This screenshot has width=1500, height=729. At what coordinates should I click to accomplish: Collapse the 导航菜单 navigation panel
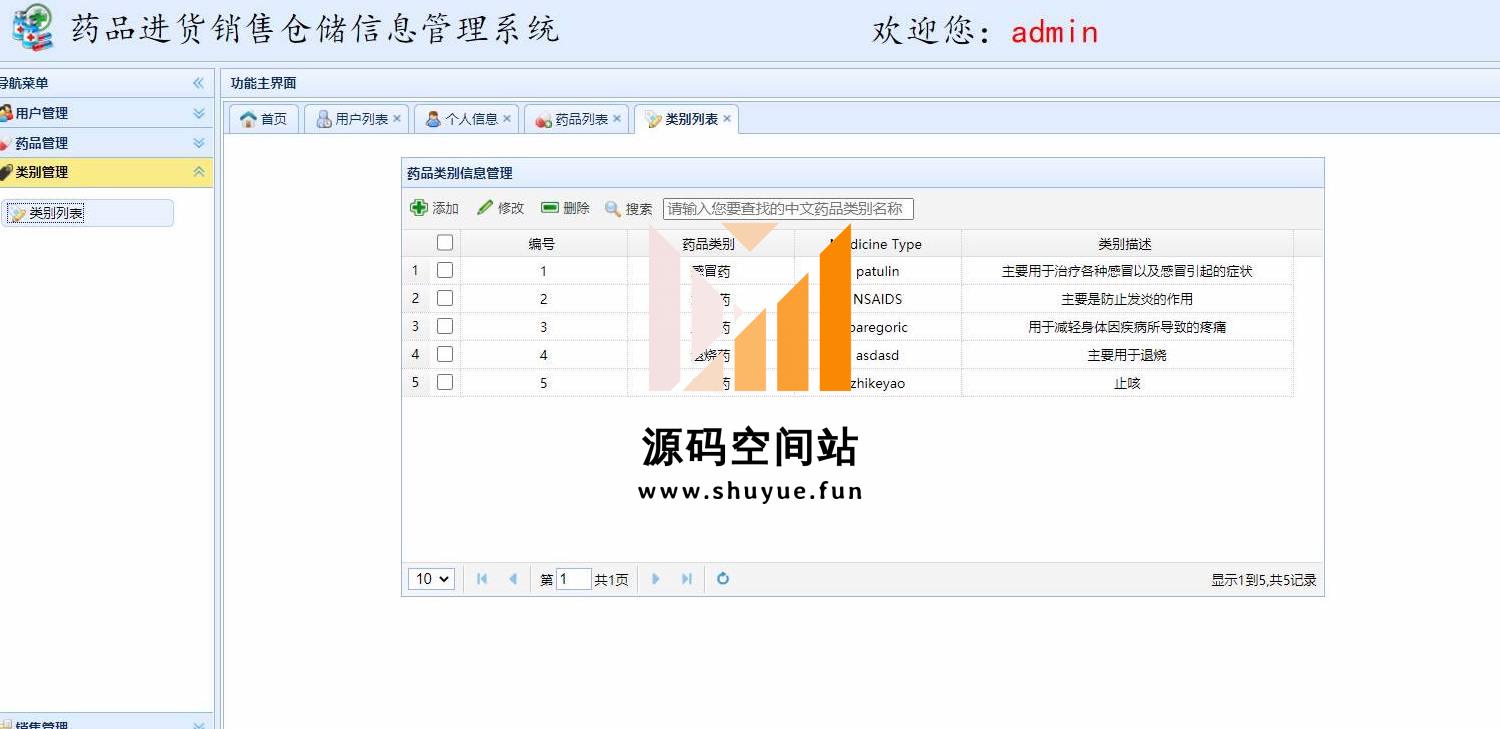[198, 83]
